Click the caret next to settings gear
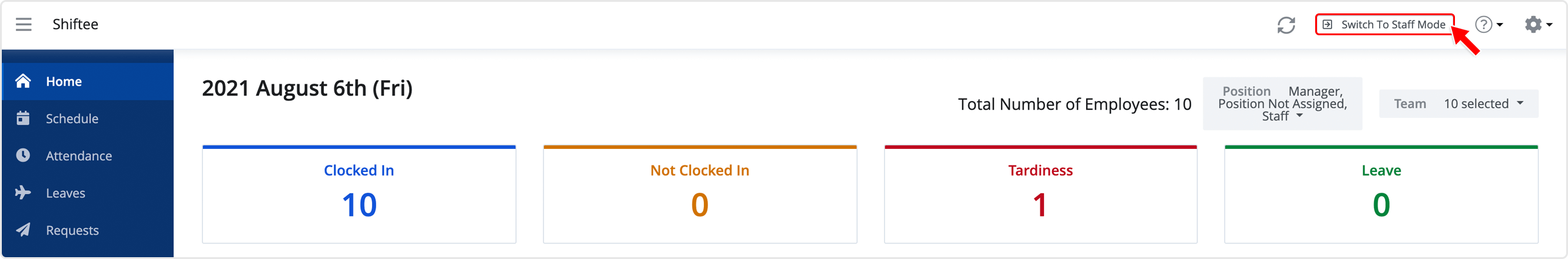1568x259 pixels. (1549, 25)
